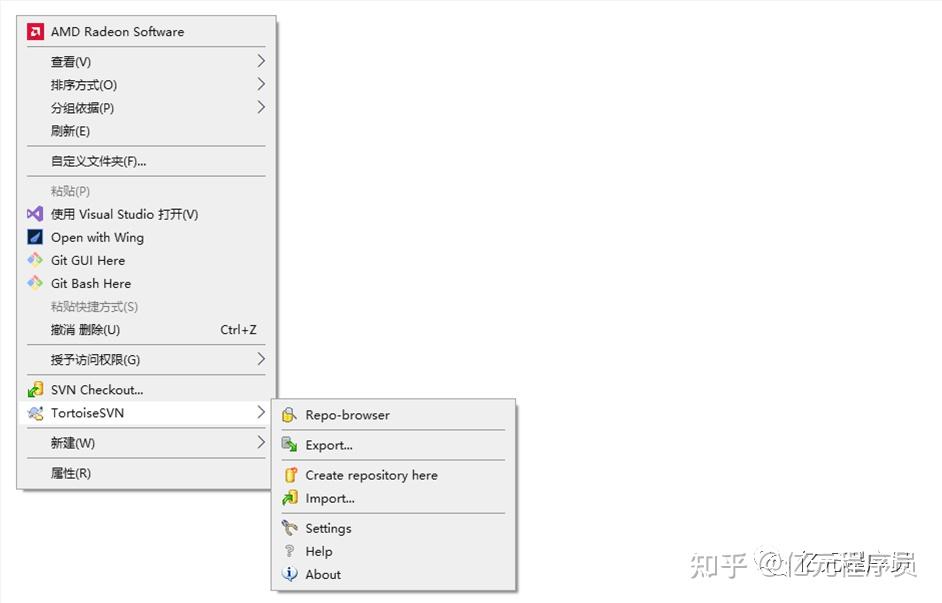Click the 授予访问权限(G) label
The width and height of the screenshot is (942, 603).
(96, 360)
